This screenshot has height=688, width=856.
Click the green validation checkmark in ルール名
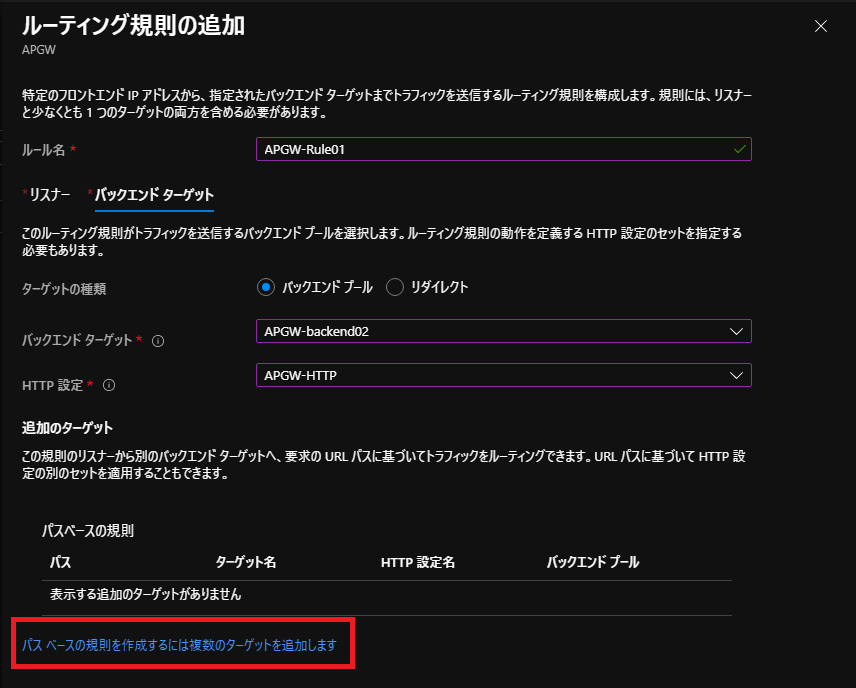[x=740, y=149]
